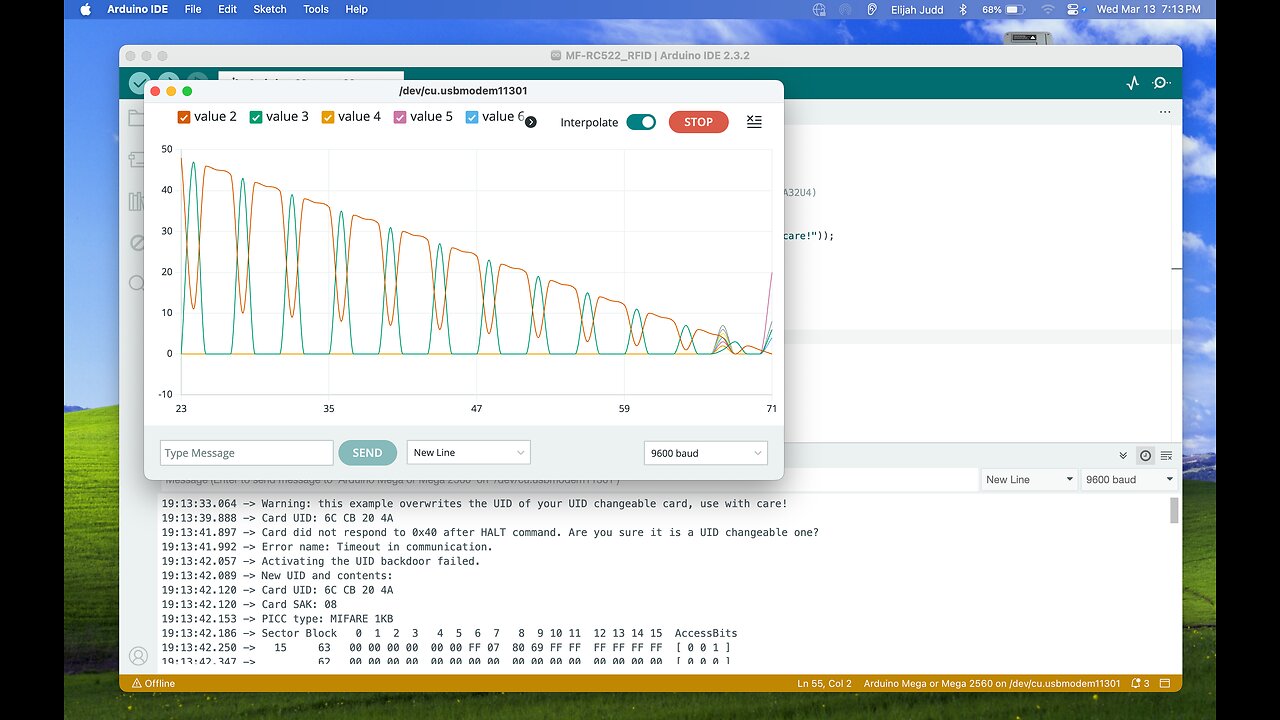Image resolution: width=1280 pixels, height=720 pixels.
Task: Open Serial Monitor 9600 baud dropdown
Action: (1129, 479)
